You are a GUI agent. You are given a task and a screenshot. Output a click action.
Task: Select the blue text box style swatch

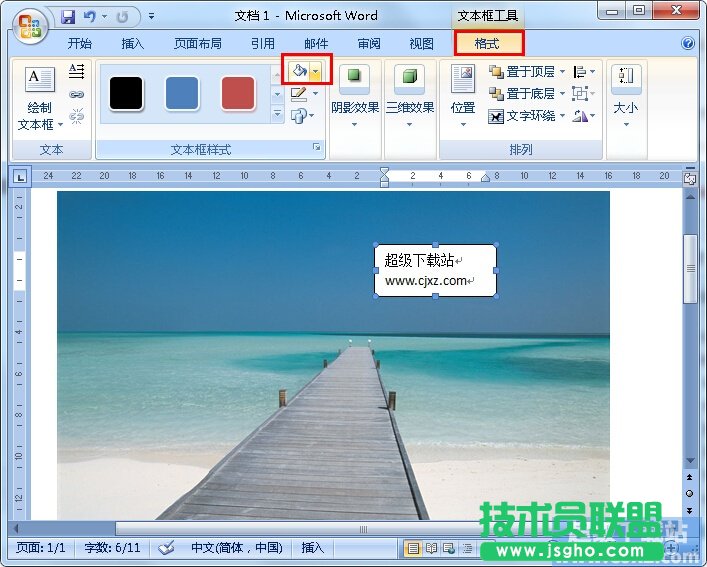[x=182, y=93]
